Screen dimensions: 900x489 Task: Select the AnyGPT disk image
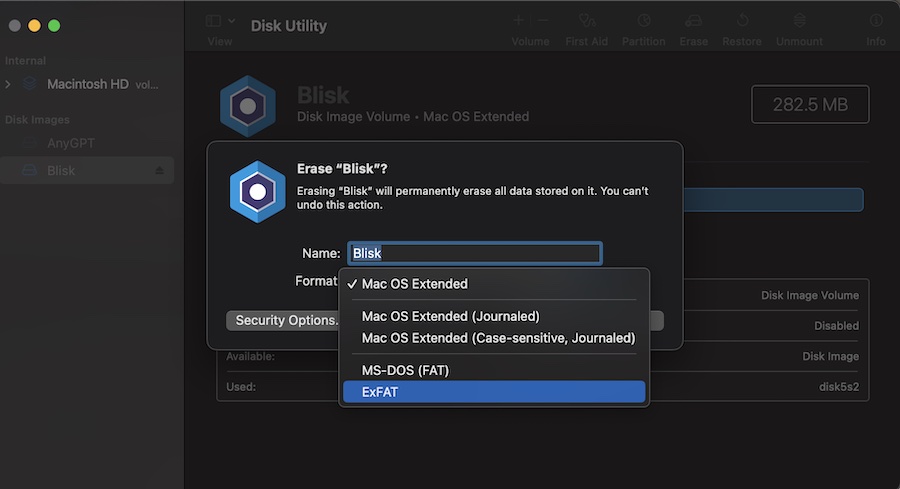[71, 143]
